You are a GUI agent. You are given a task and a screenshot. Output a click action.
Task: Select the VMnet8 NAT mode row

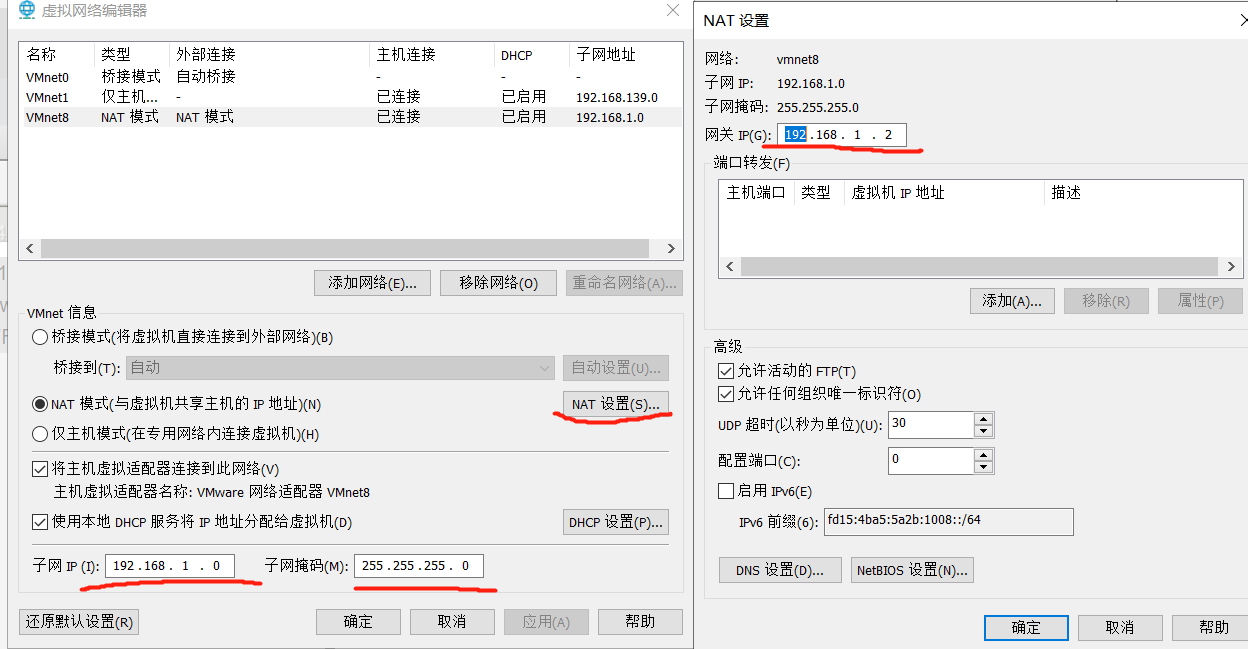pyautogui.click(x=350, y=117)
